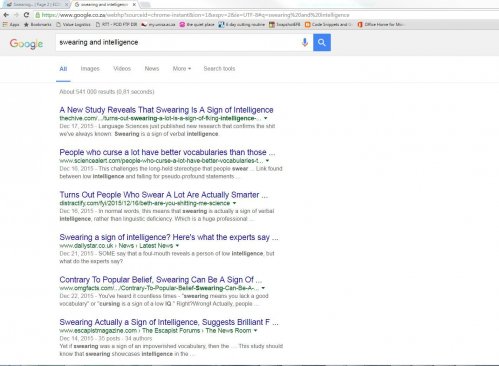Click the www.escapistmagazine.com breadcrumb URL
499x366 pixels.
click(x=155, y=331)
